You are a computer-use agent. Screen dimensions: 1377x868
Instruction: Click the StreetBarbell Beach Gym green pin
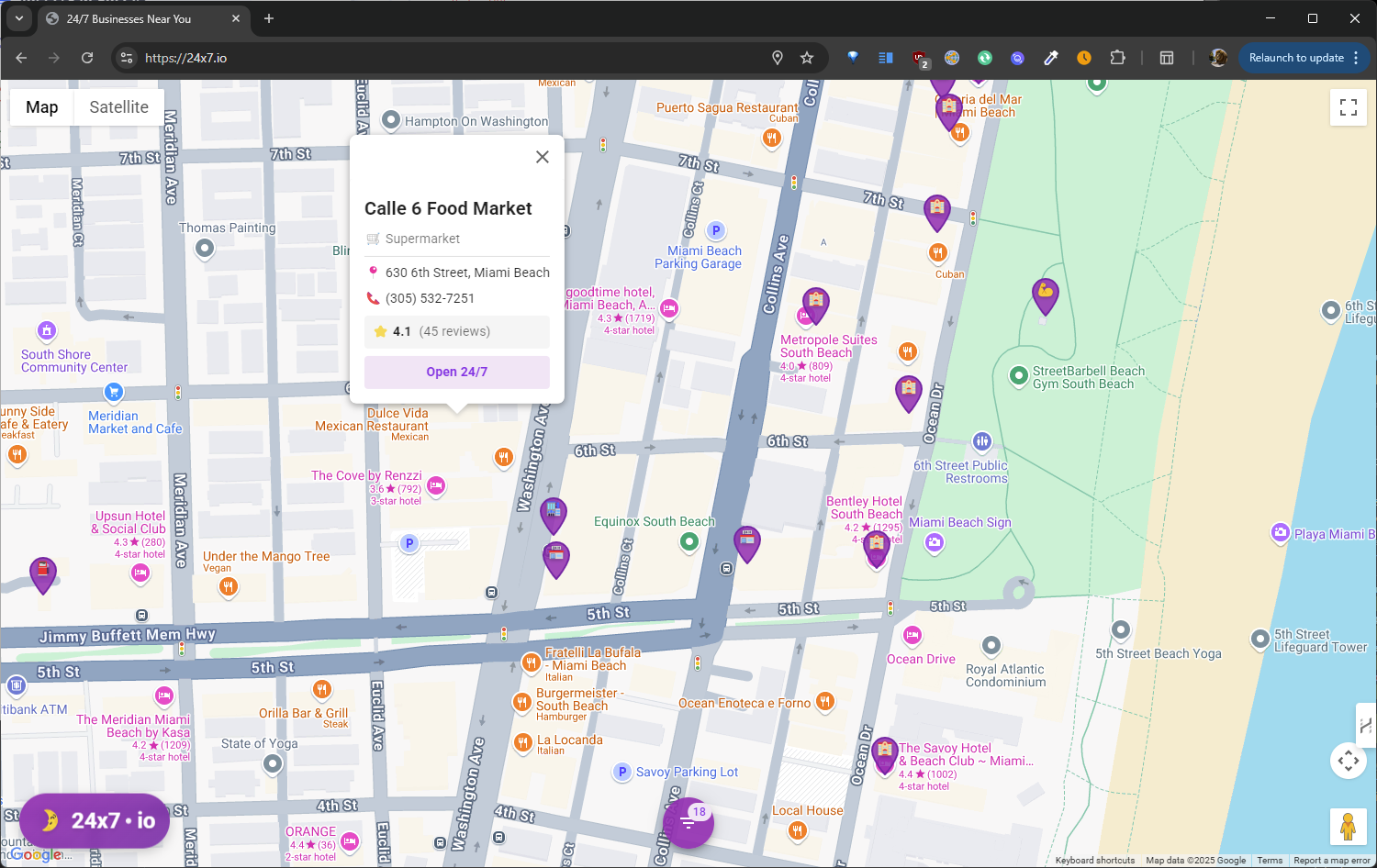tap(1018, 375)
